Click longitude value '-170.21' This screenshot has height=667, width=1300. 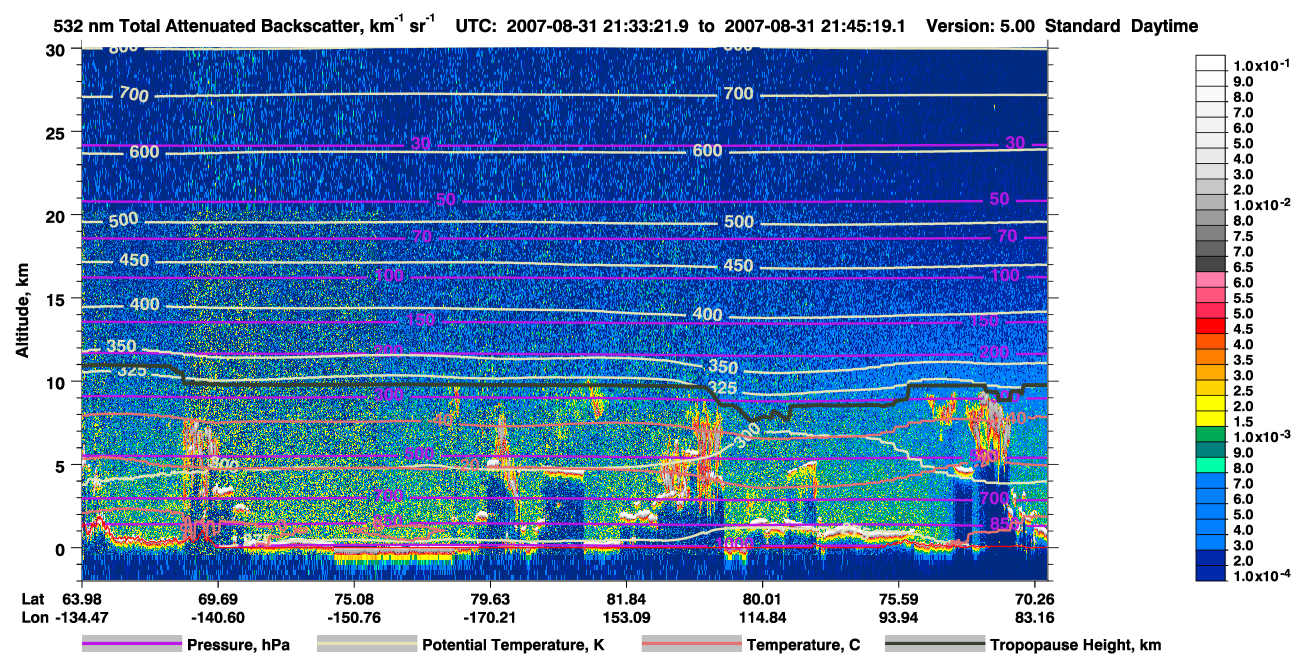pos(490,617)
